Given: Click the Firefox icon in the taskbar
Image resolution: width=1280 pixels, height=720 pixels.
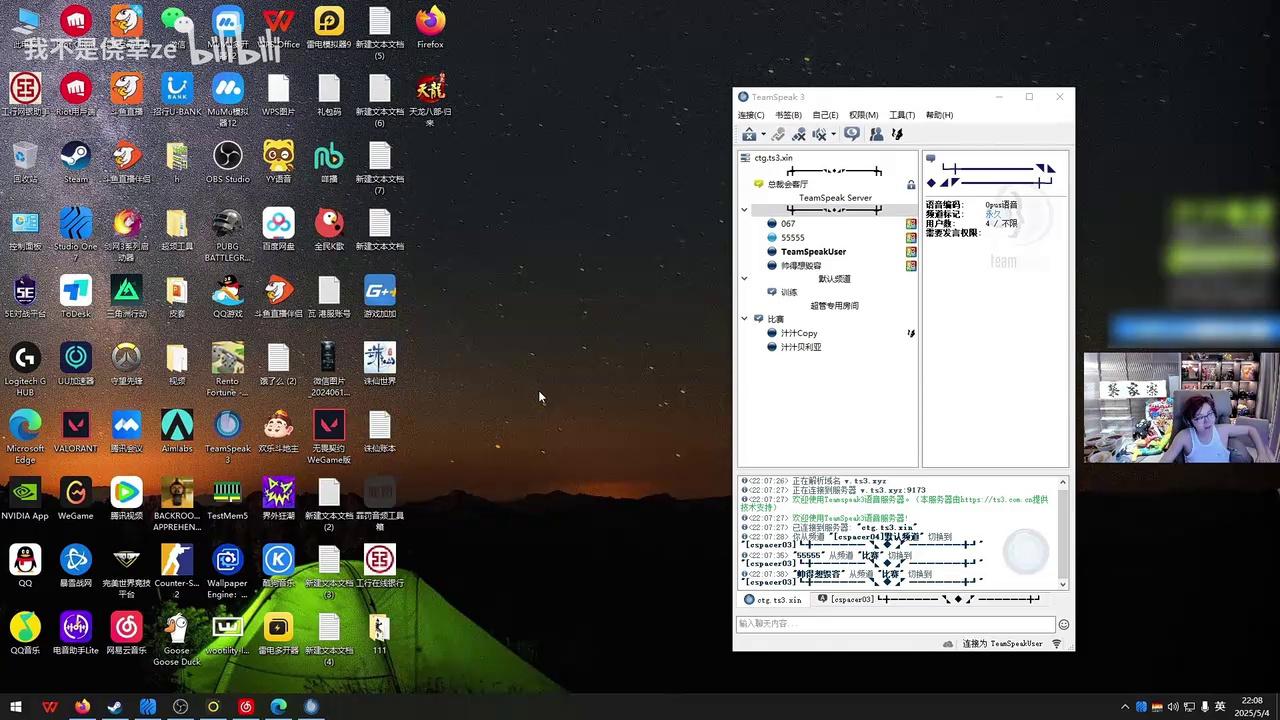Looking at the screenshot, I should (82, 707).
